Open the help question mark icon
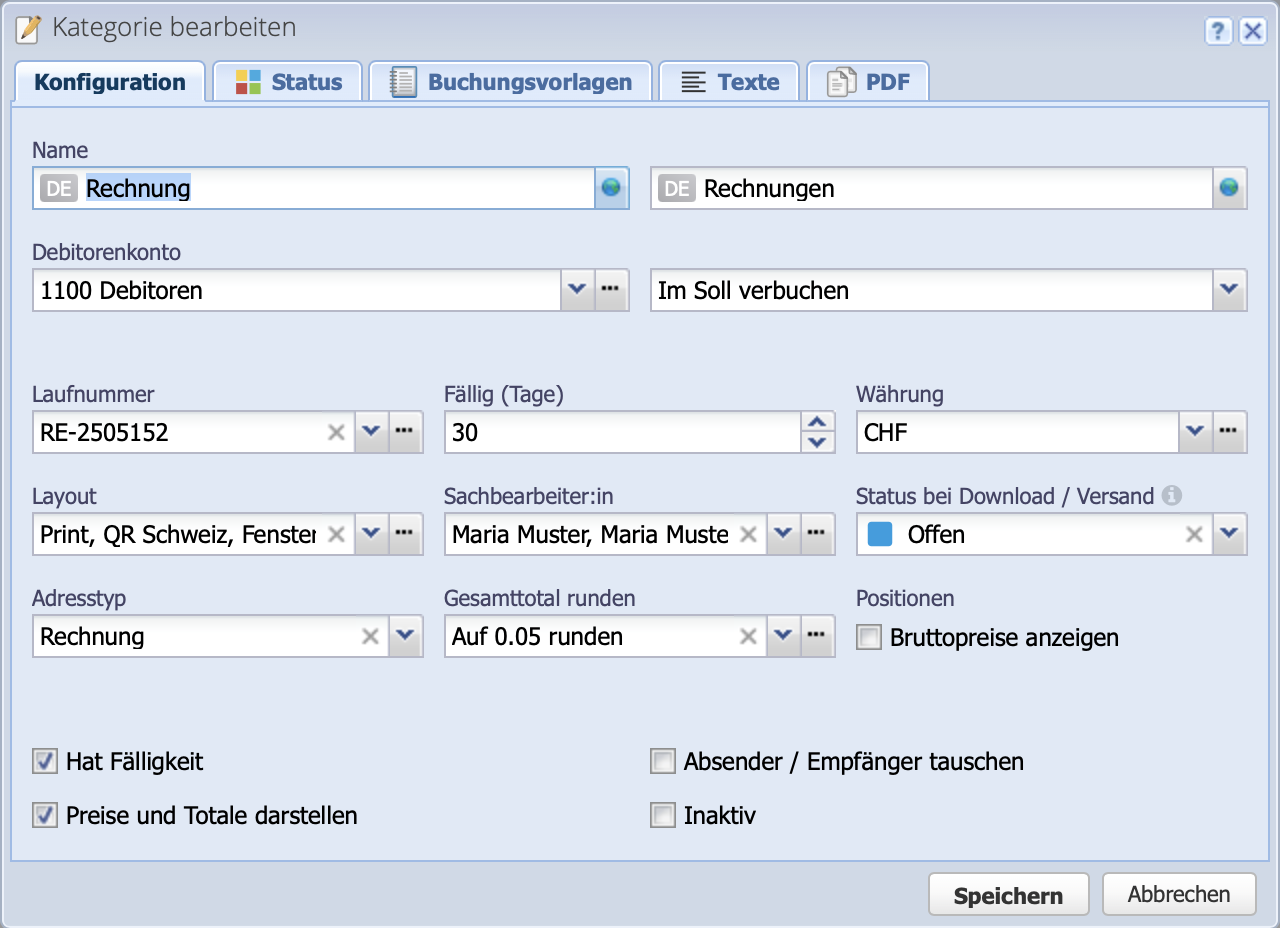 [1218, 32]
